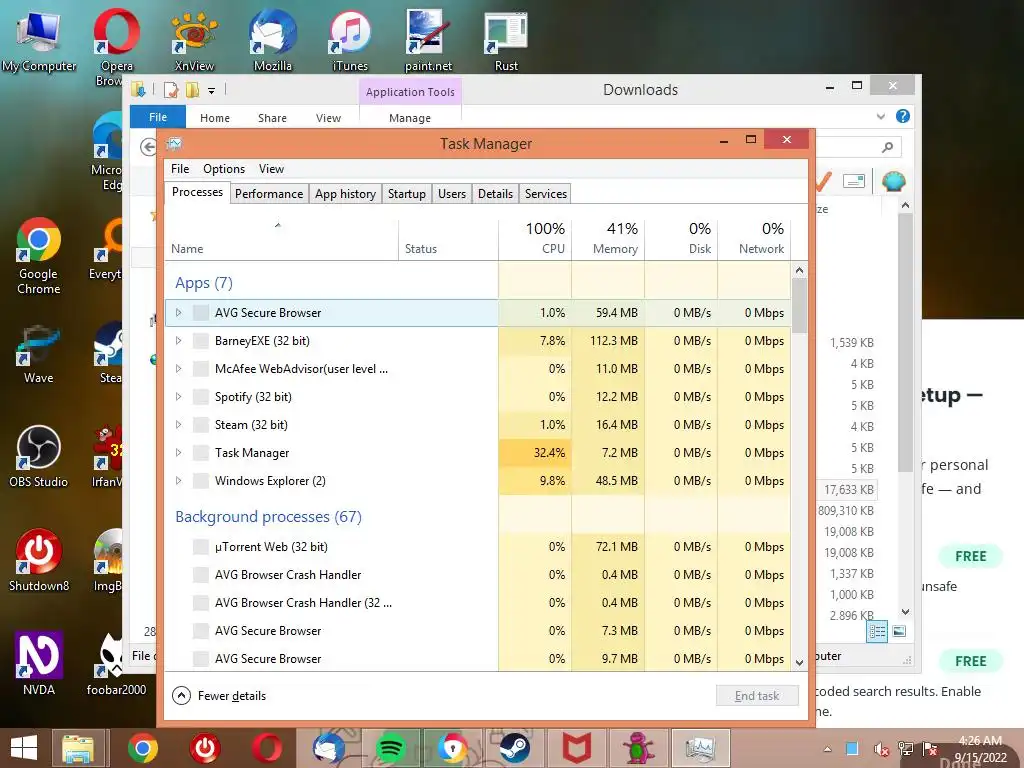The height and width of the screenshot is (768, 1024).
Task: Open Task Manager File menu
Action: pos(180,169)
